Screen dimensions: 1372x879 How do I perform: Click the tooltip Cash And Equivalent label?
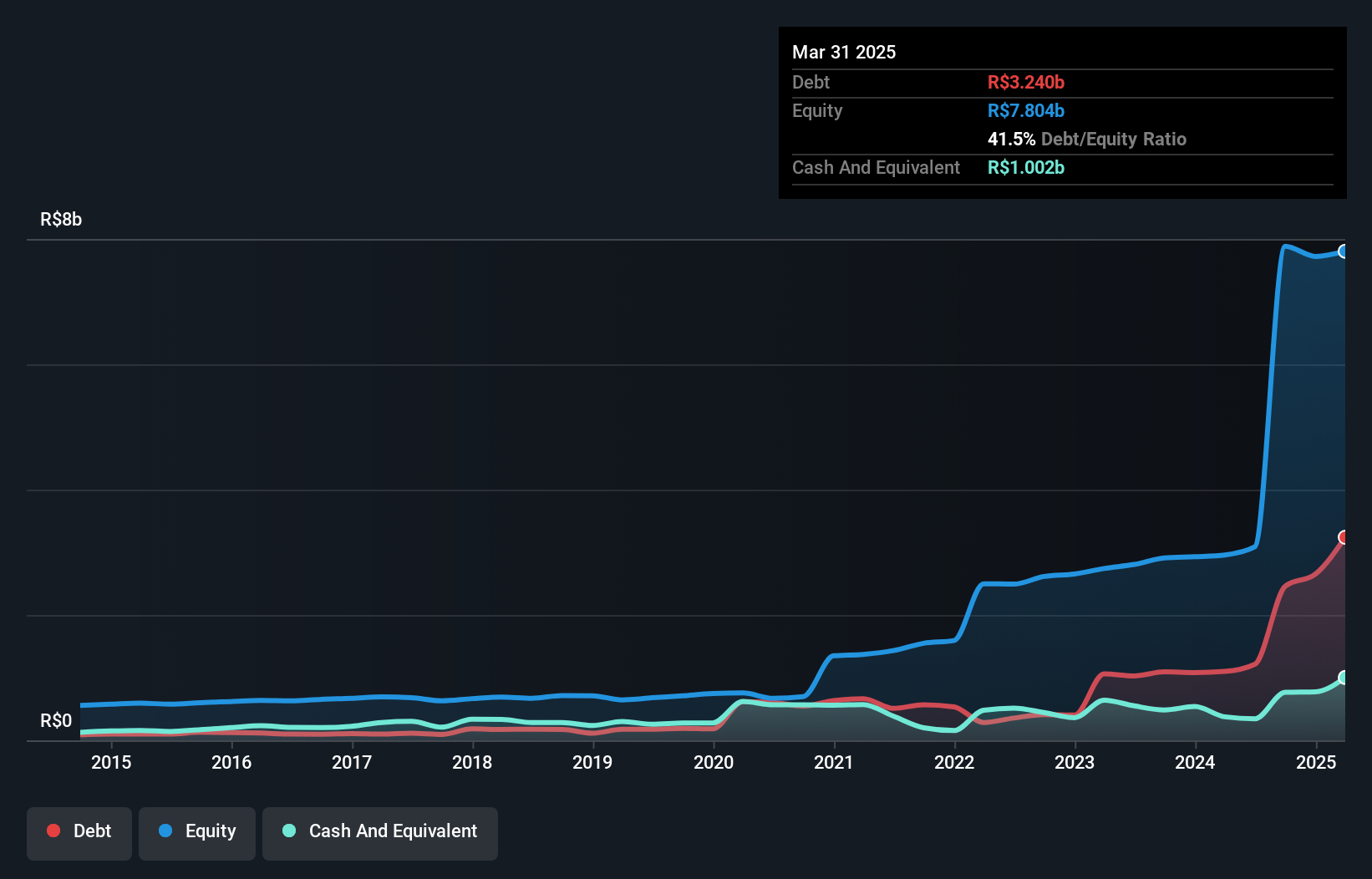pos(877,167)
